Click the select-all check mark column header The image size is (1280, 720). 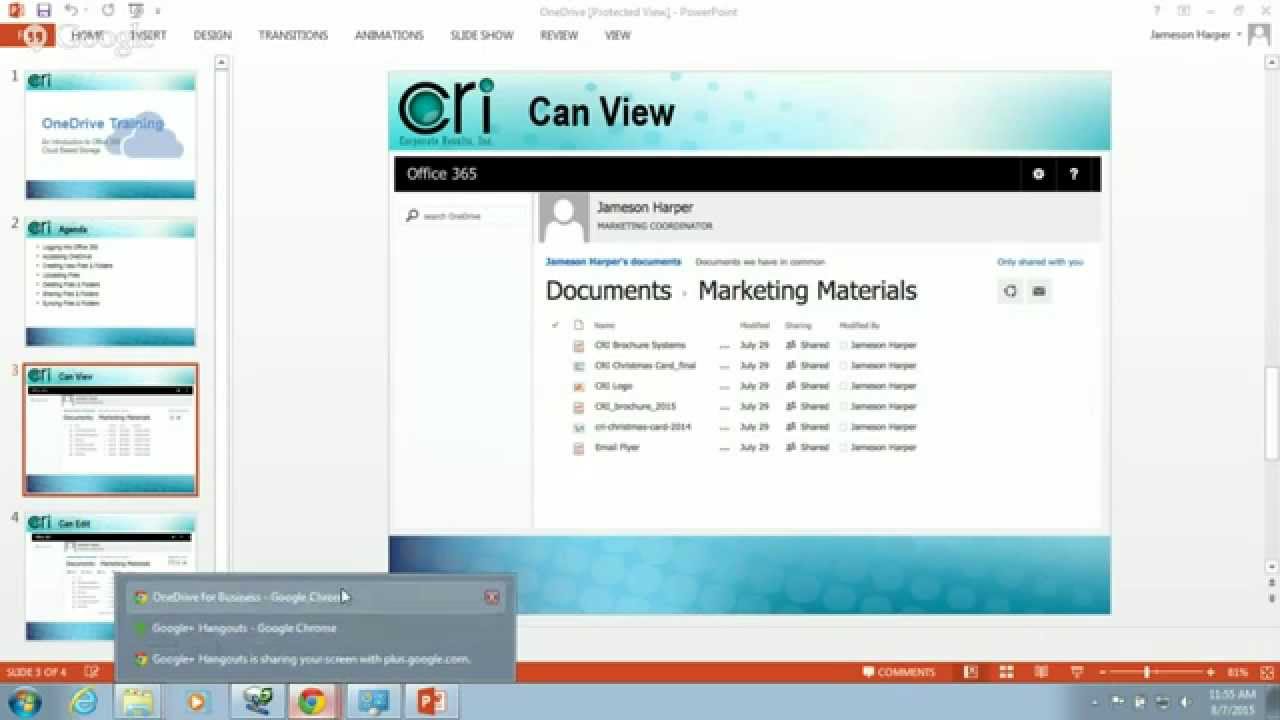coord(555,325)
